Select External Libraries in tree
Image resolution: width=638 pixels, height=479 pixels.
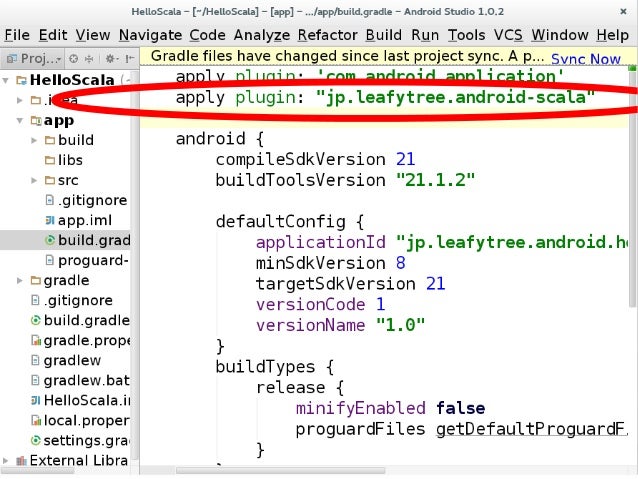tap(79, 461)
